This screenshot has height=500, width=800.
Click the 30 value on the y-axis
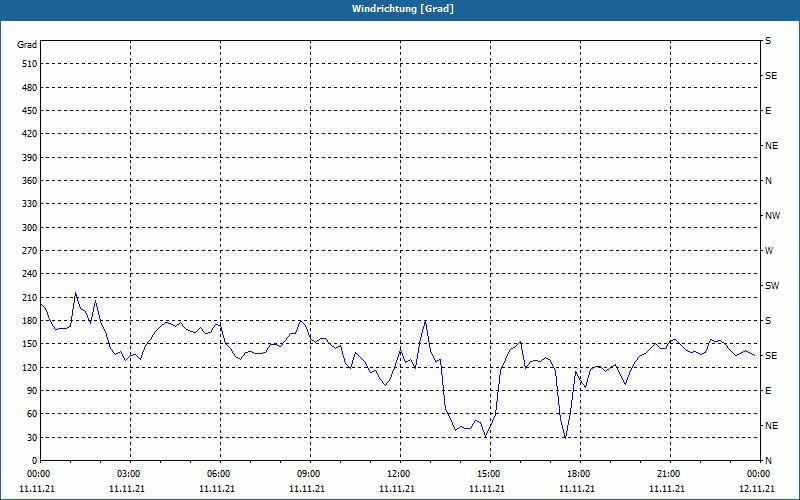click(32, 437)
